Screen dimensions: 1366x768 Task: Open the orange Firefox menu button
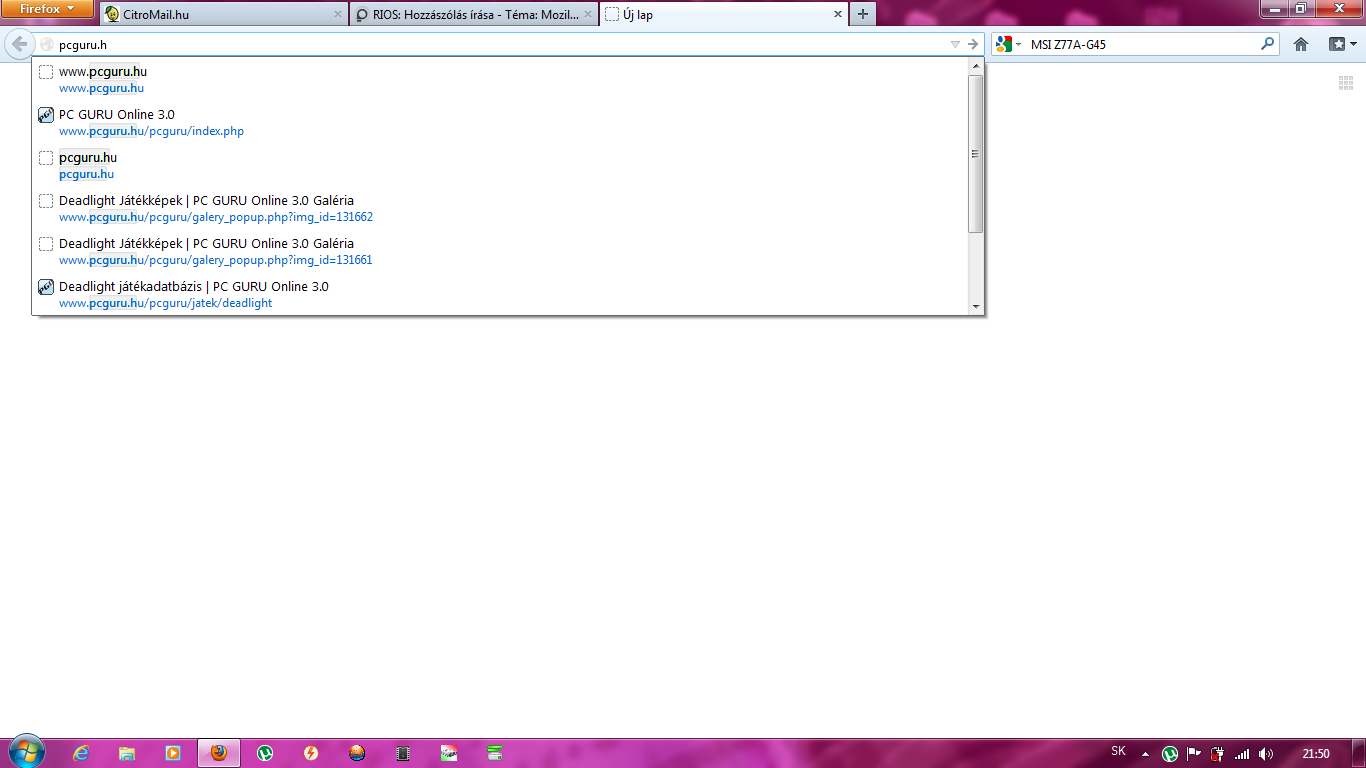pyautogui.click(x=47, y=9)
